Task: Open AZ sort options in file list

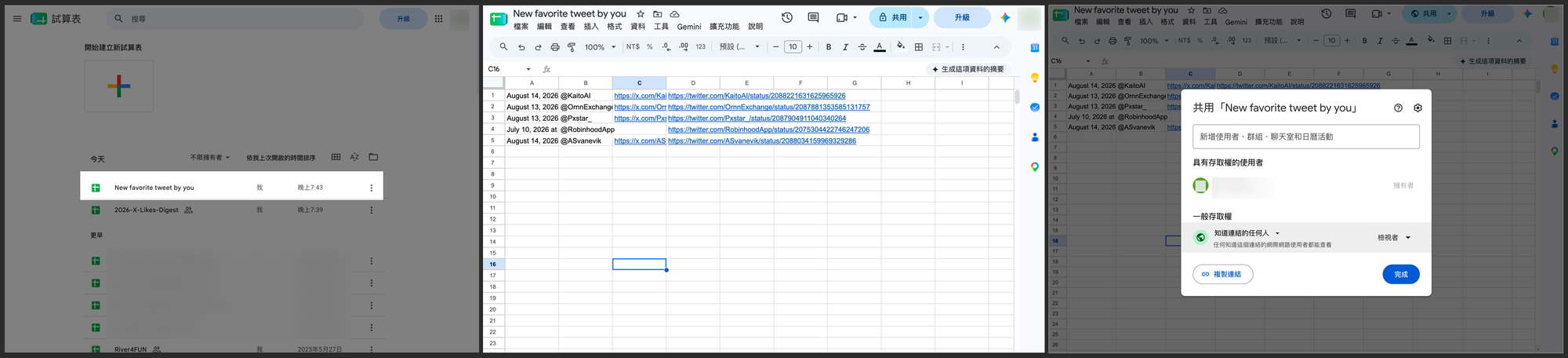Action: [354, 157]
